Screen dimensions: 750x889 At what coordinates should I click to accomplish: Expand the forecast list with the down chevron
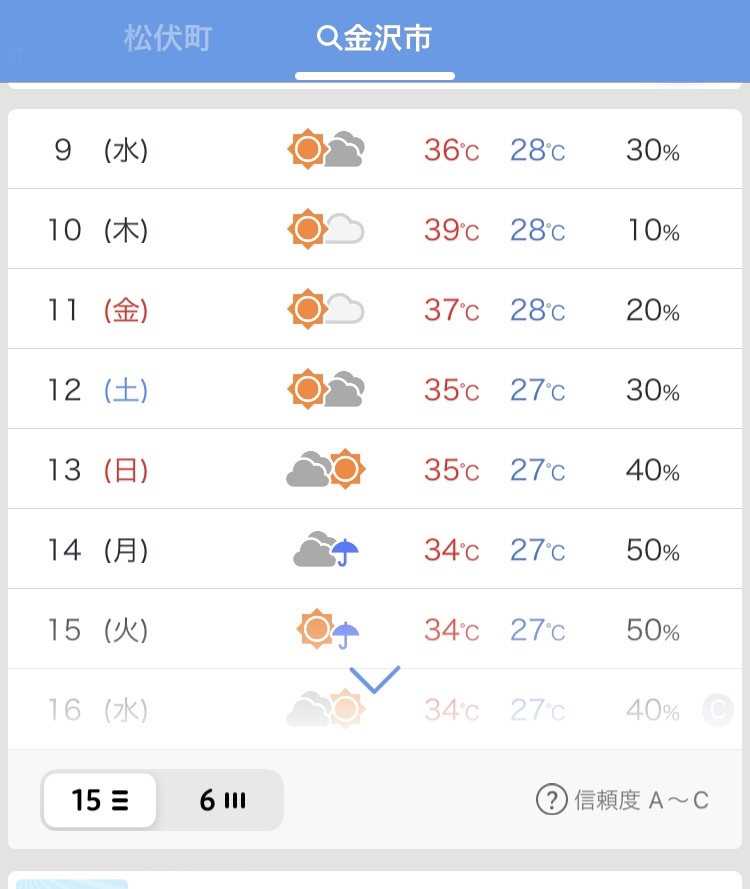[375, 679]
